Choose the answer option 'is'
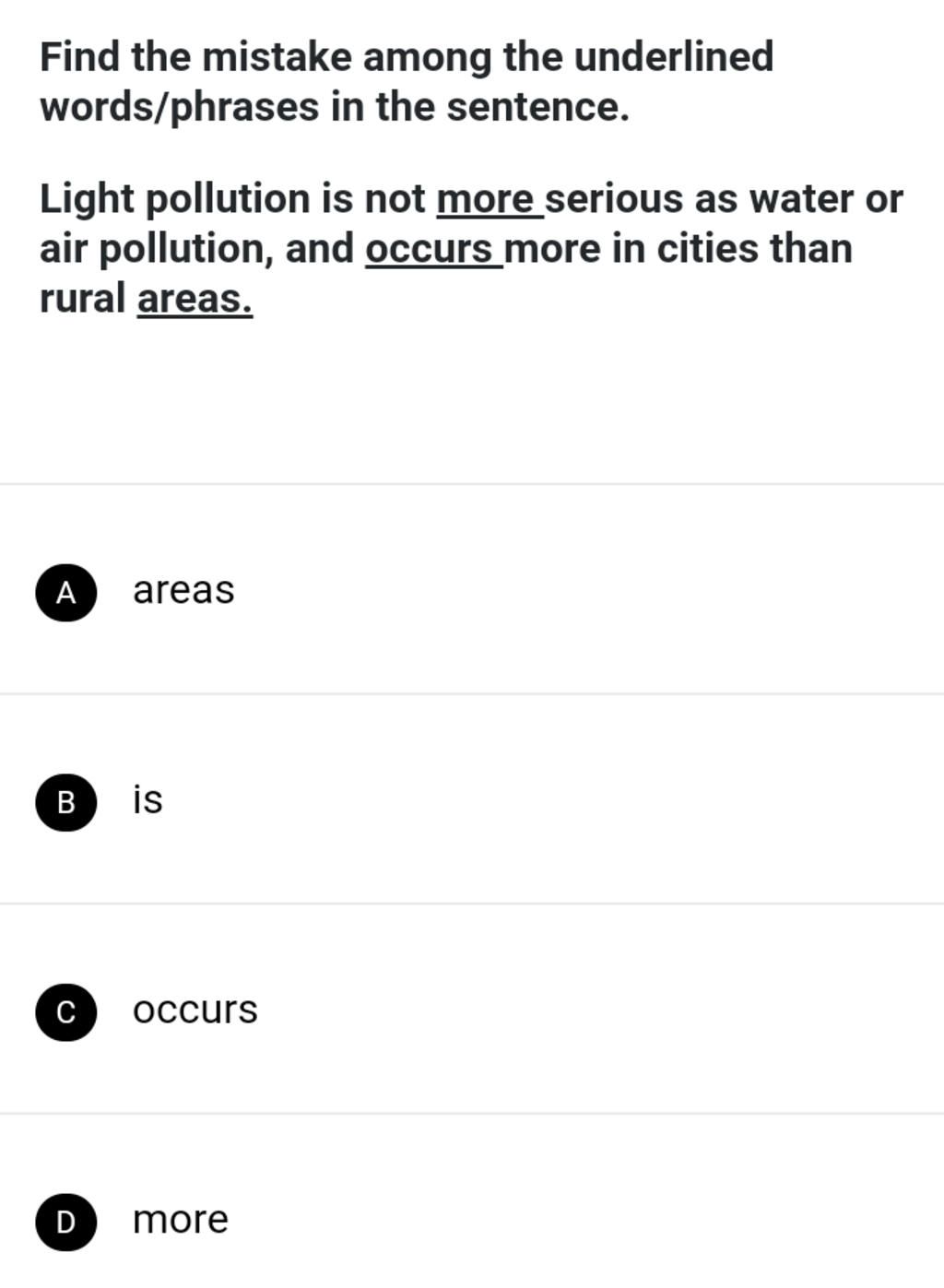944x1288 pixels. [x=147, y=800]
